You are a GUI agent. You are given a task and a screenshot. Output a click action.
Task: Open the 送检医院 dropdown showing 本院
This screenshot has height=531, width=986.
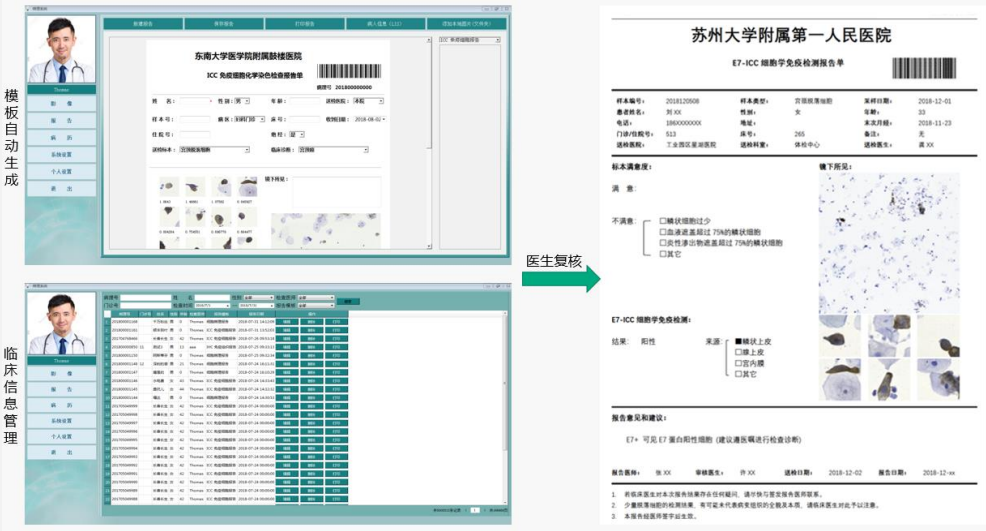click(368, 101)
